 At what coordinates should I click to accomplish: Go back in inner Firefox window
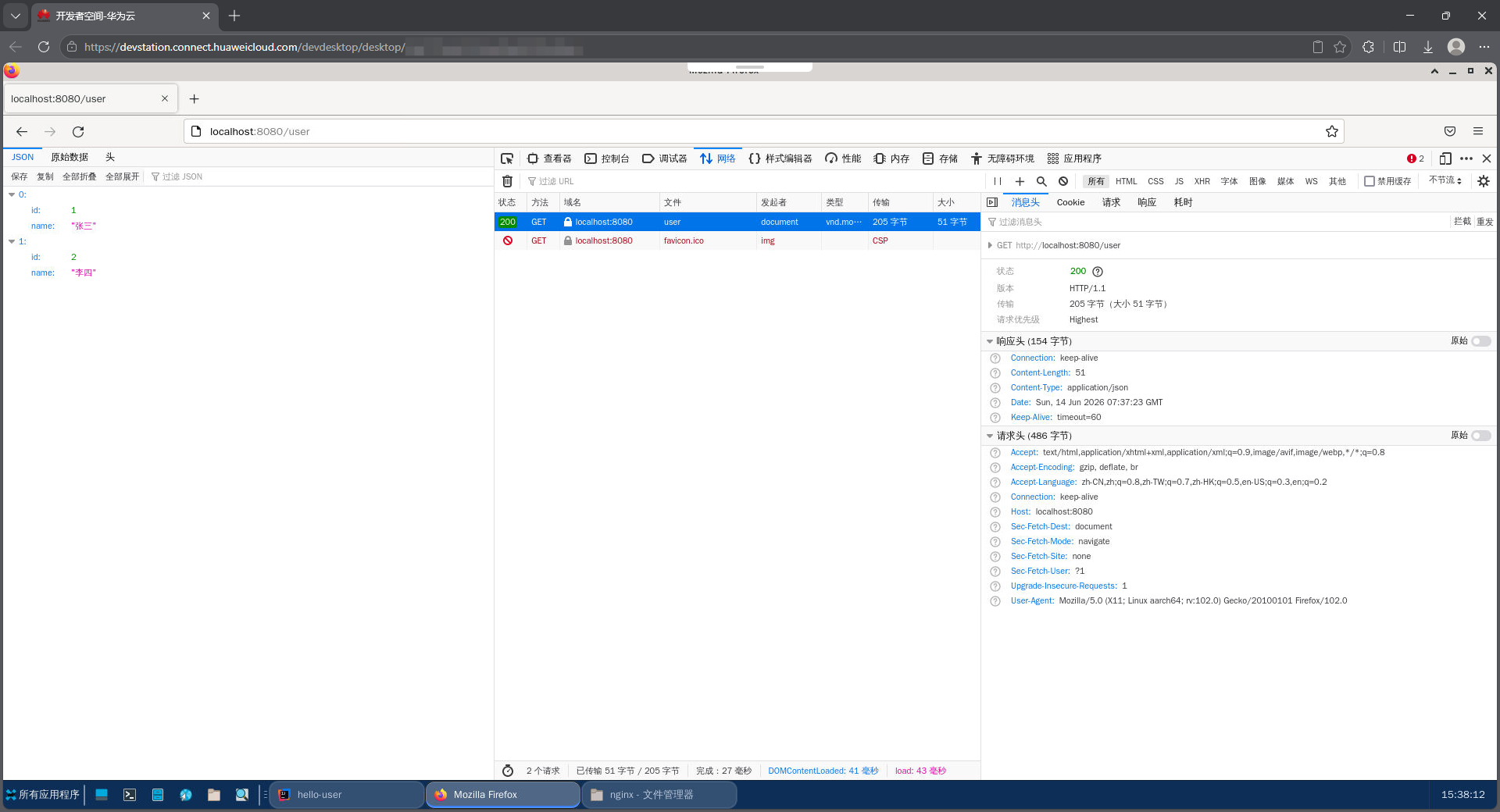tap(22, 131)
